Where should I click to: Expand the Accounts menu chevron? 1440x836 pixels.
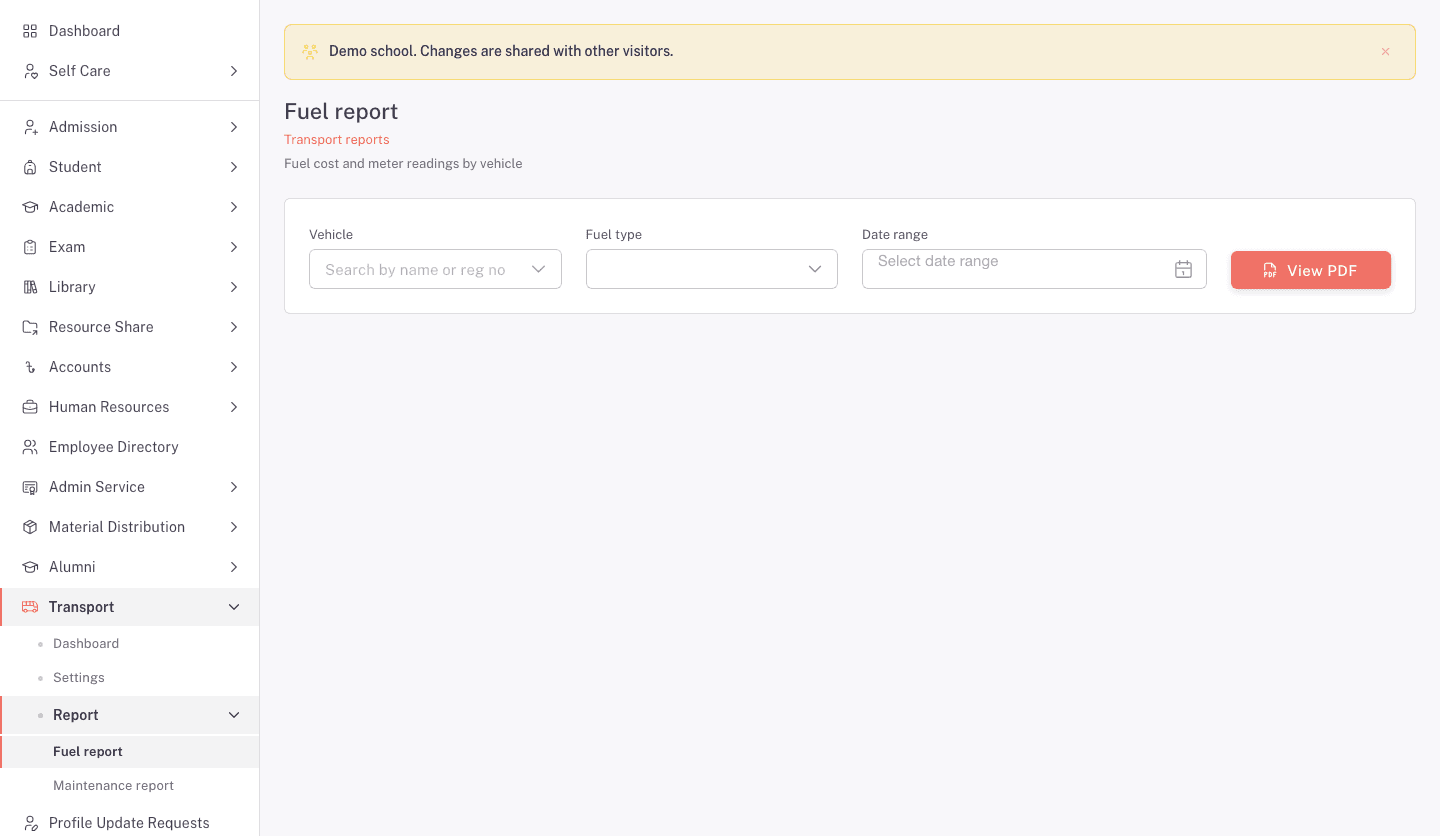point(234,367)
